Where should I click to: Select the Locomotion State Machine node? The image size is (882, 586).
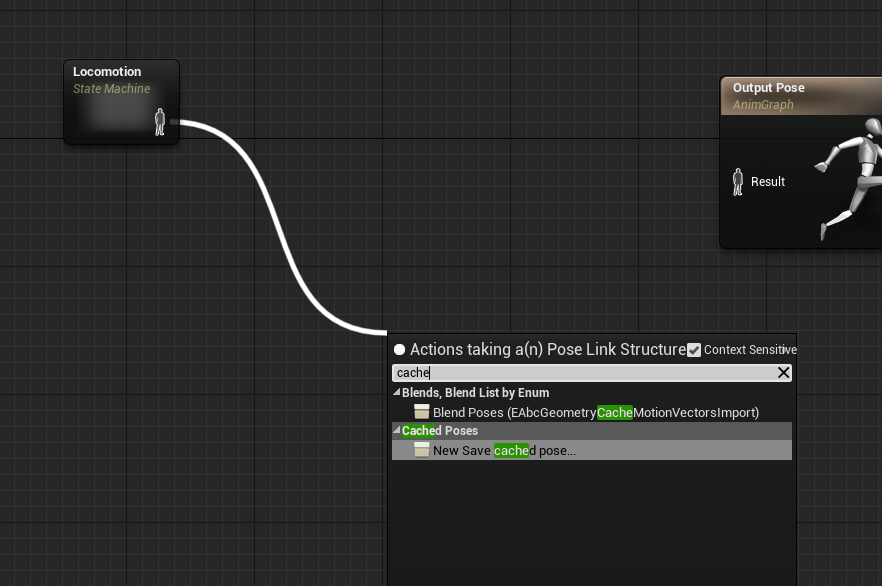[122, 102]
